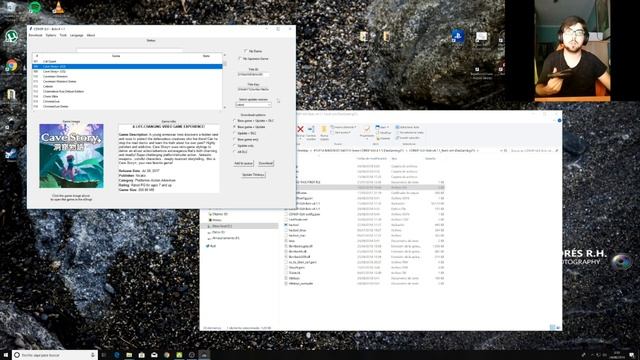
Task: Click the Windows taskbar search box
Action: pos(54,355)
